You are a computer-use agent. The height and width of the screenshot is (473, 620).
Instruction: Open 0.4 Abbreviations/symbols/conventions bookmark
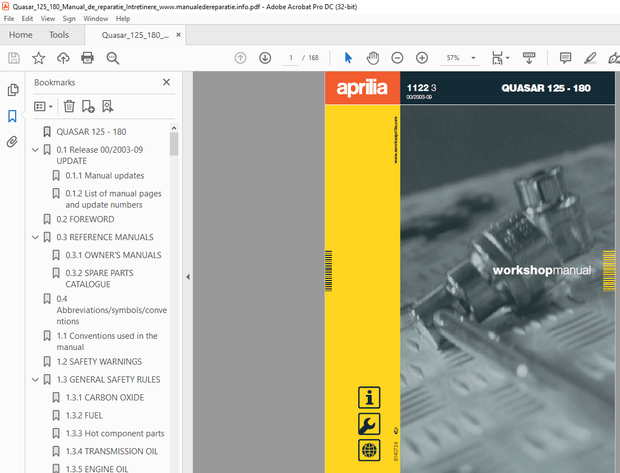112,310
